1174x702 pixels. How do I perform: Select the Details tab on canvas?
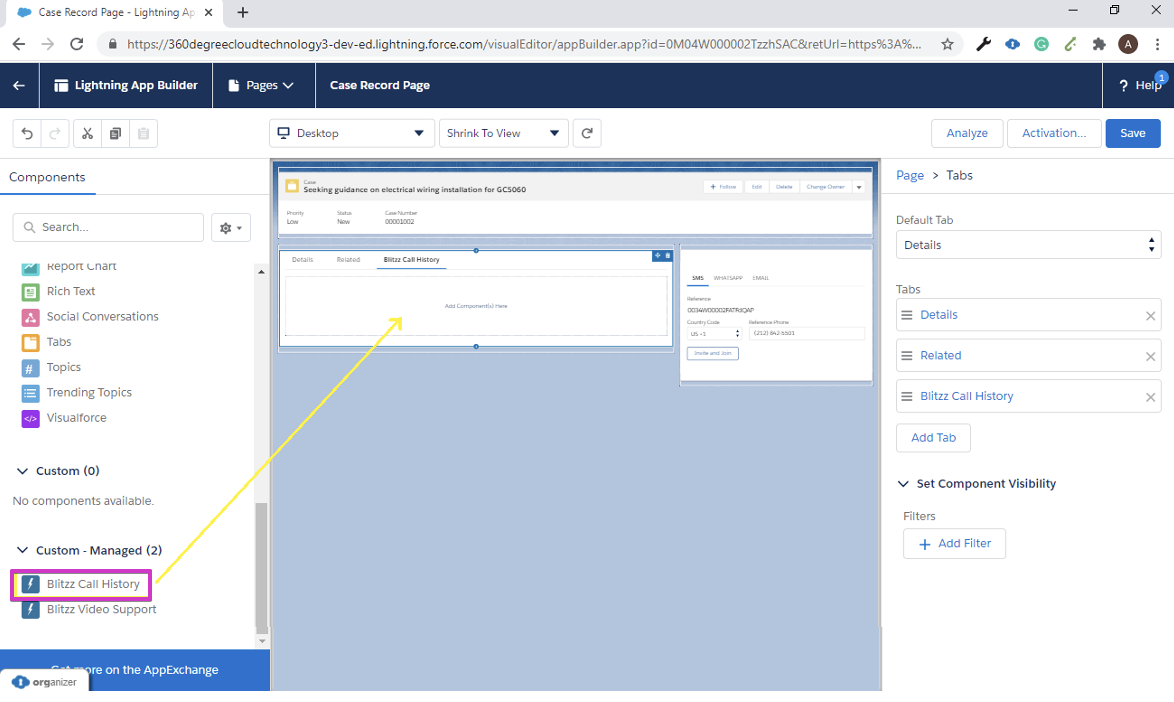(302, 260)
